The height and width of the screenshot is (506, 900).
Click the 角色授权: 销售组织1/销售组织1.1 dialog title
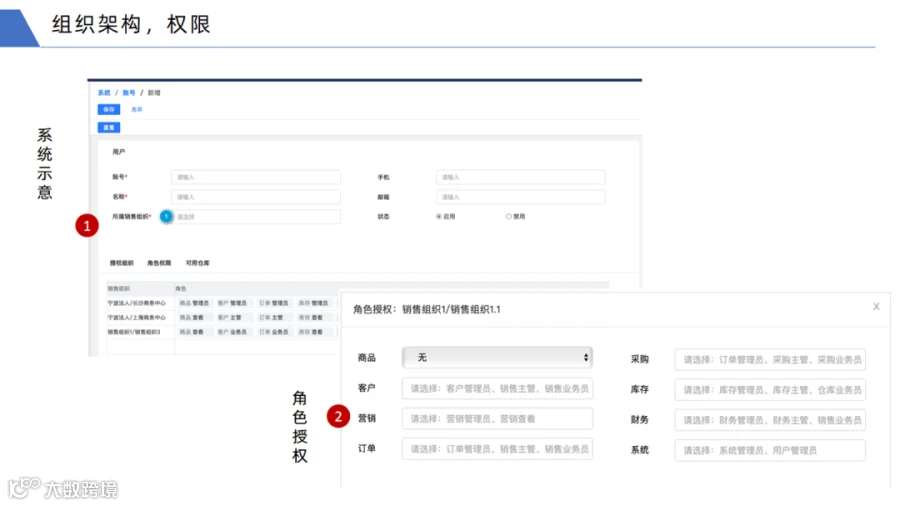point(426,309)
